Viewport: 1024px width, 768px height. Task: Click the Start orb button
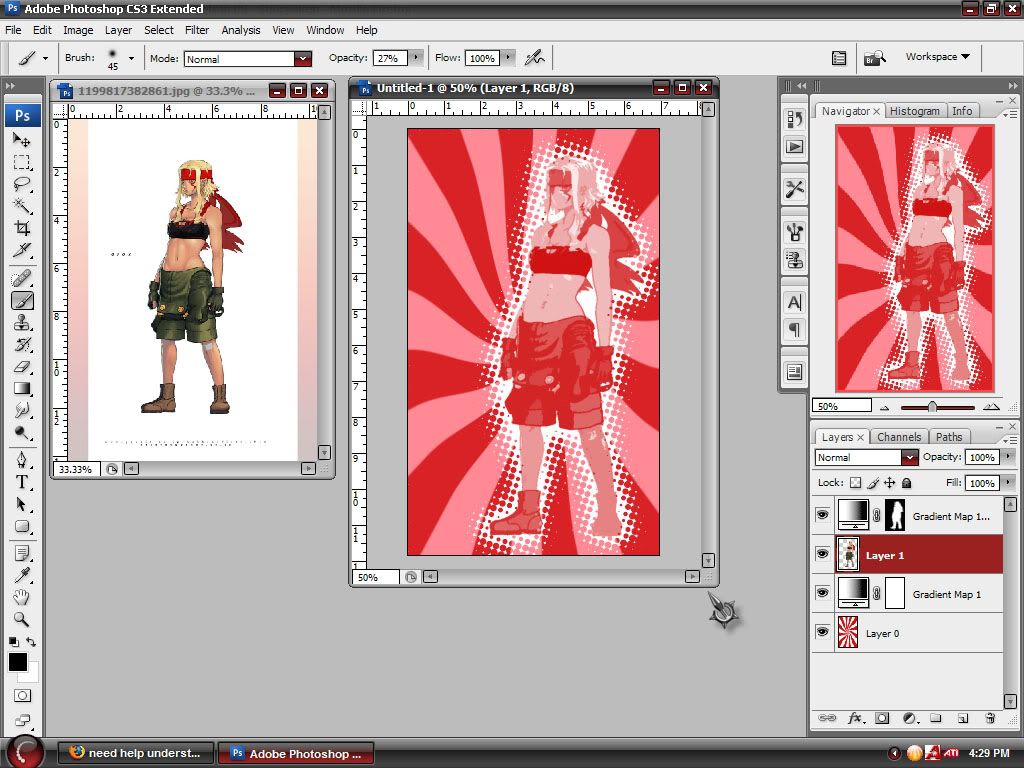point(25,751)
